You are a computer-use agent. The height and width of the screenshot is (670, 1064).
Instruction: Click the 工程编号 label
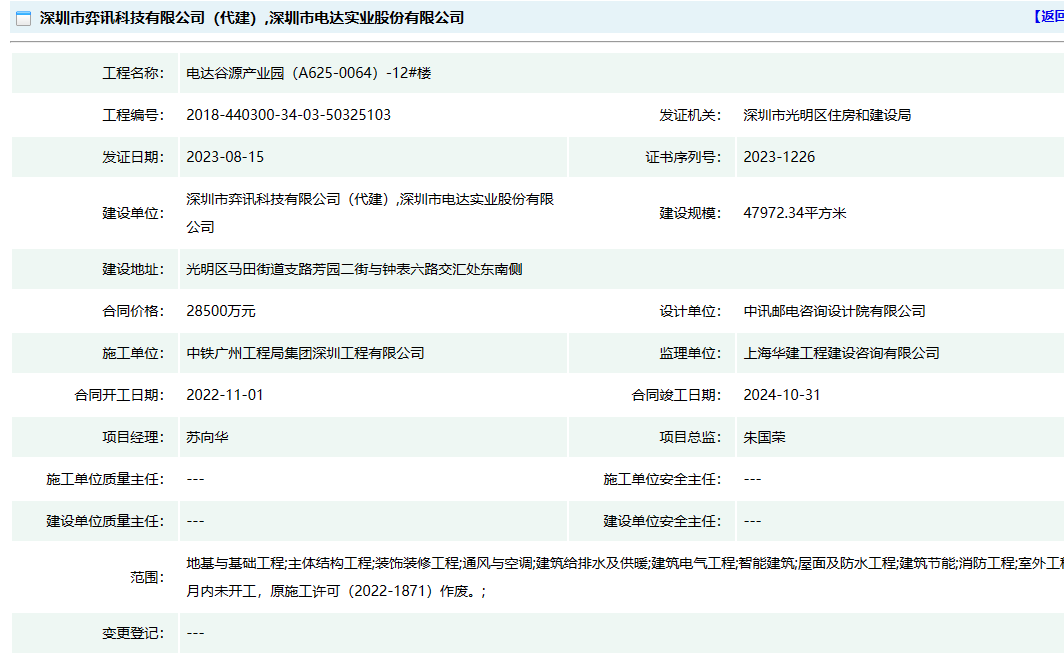(133, 115)
